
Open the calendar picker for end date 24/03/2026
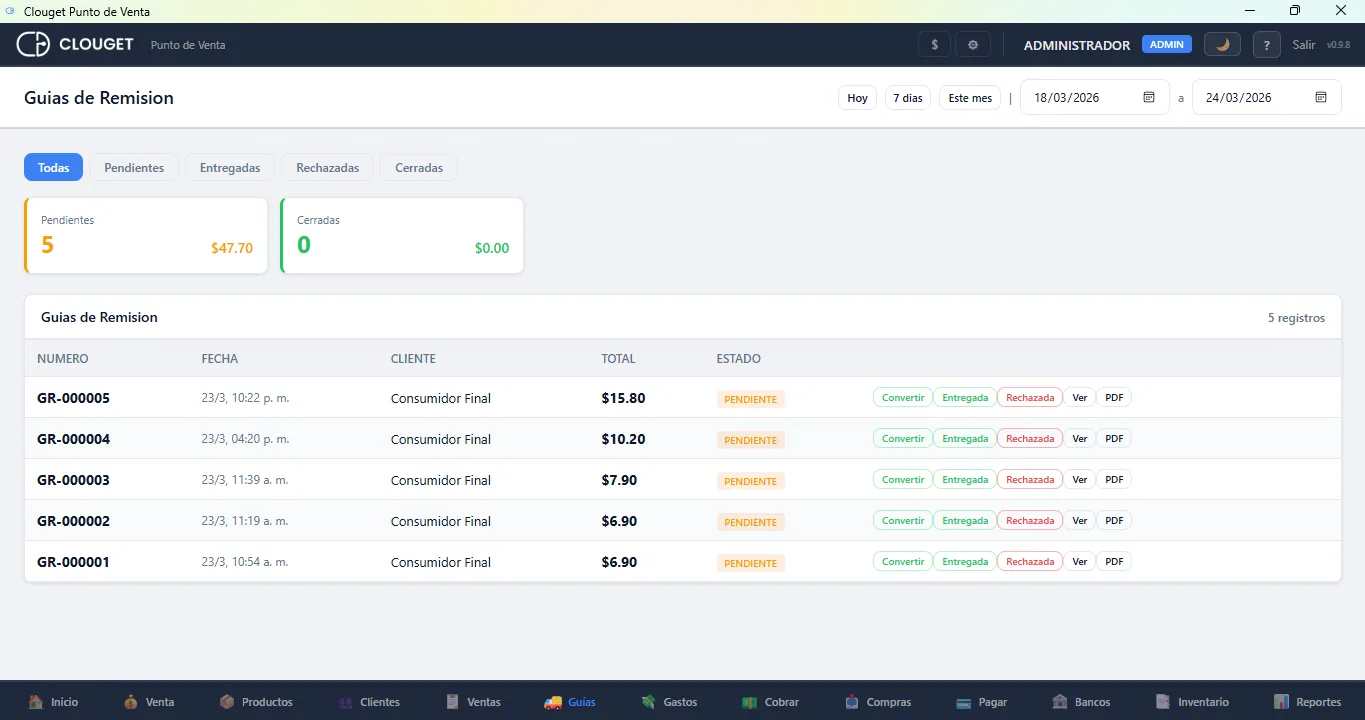point(1321,98)
